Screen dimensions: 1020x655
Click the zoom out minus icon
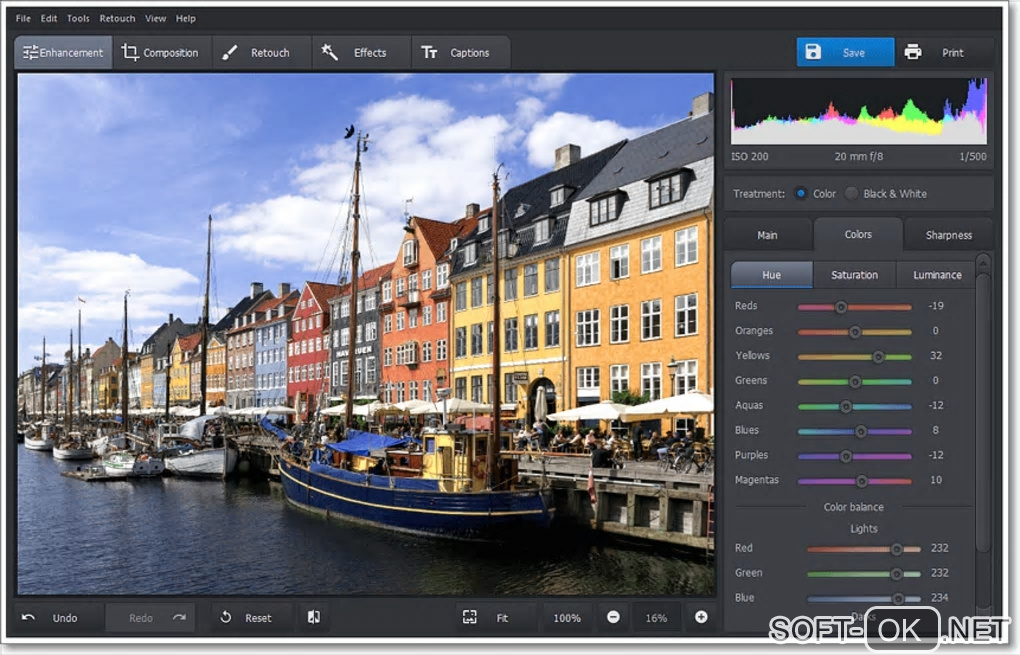612,617
